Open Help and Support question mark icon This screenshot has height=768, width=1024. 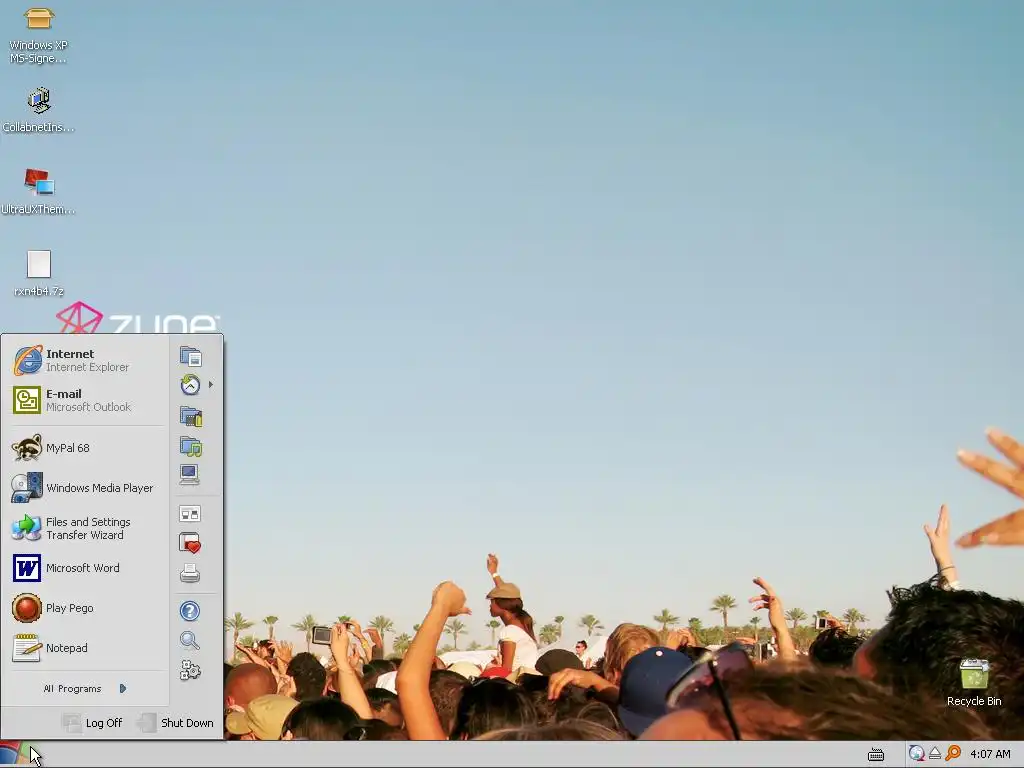[190, 611]
